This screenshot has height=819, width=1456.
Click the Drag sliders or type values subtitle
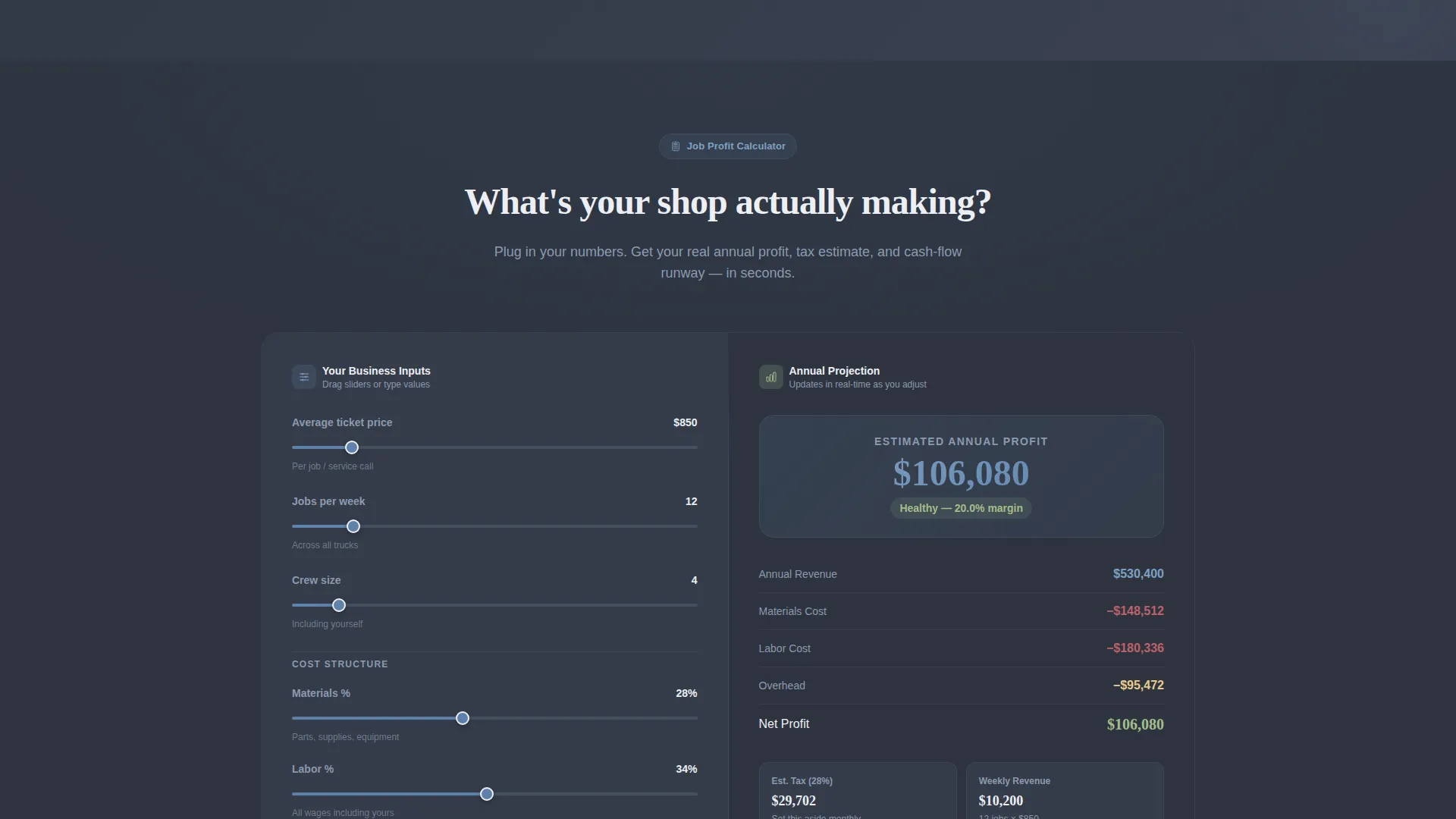(376, 384)
